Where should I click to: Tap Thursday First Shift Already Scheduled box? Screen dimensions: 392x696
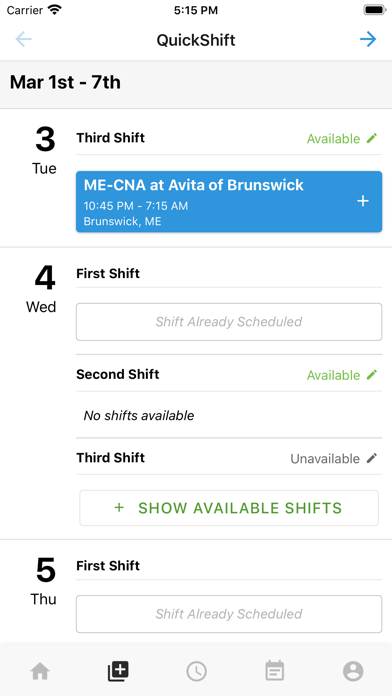coord(229,614)
